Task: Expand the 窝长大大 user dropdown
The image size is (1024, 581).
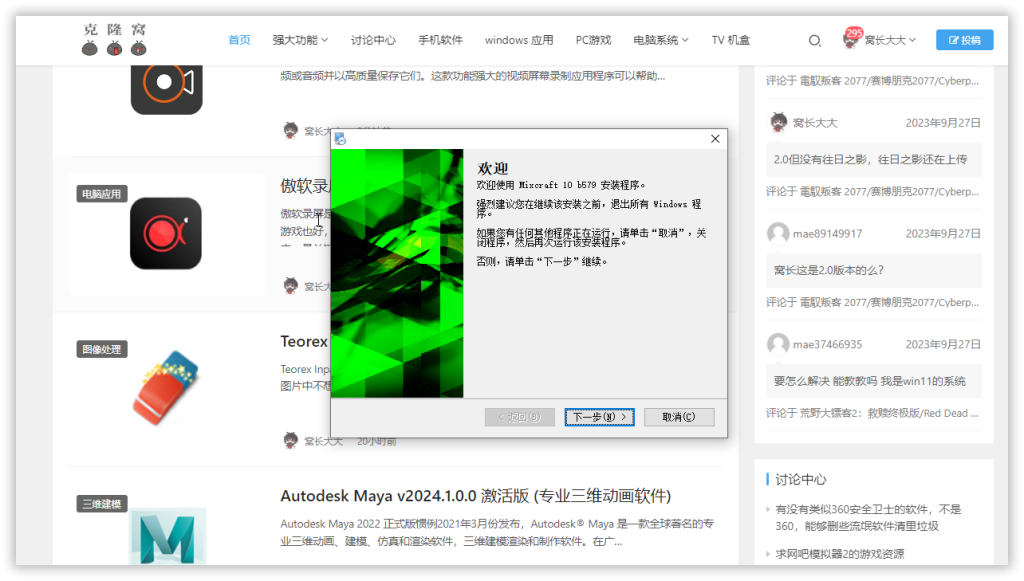Action: click(889, 40)
